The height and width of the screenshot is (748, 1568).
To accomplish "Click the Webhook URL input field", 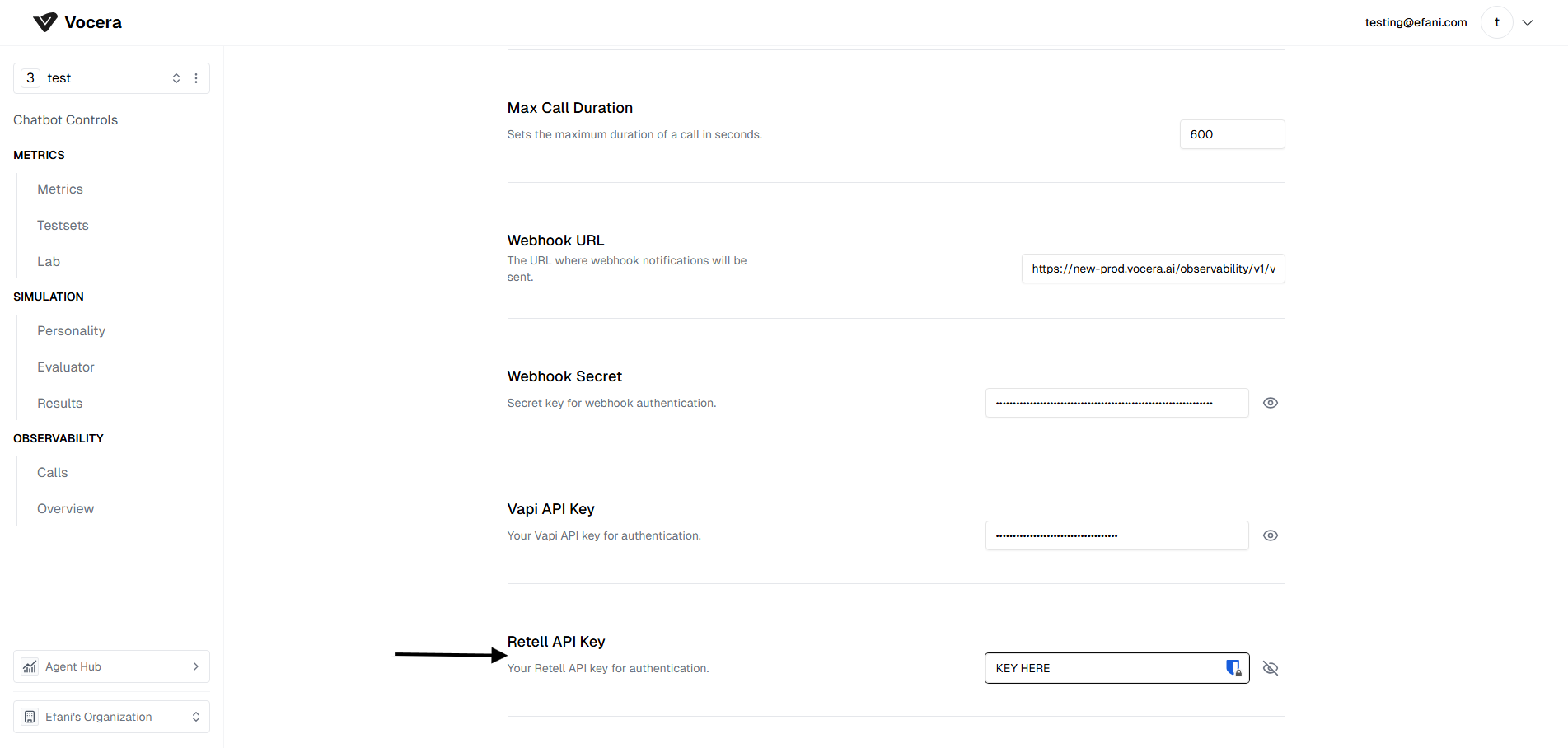I will click(1153, 269).
